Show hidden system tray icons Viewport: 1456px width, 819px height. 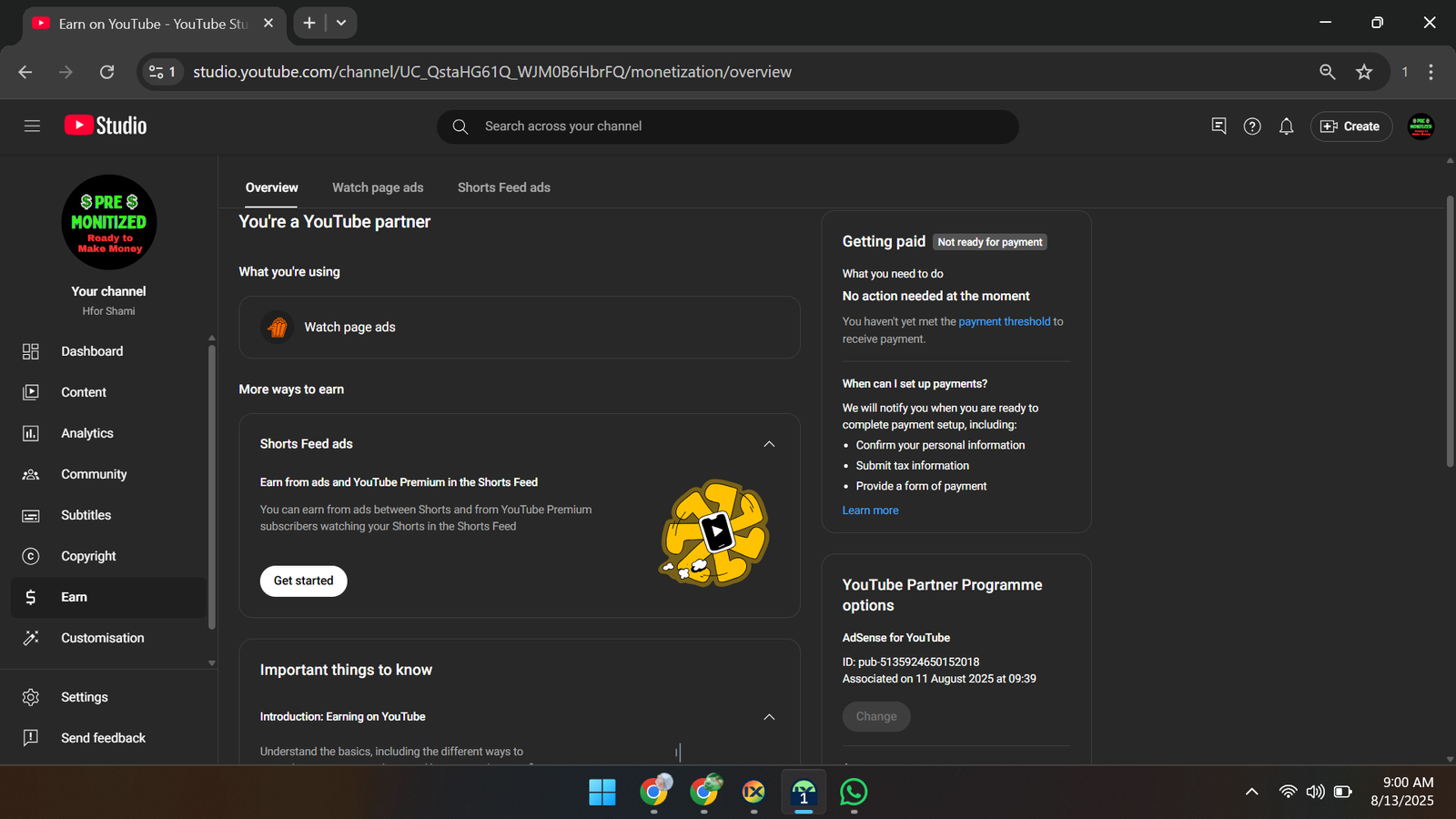pos(1252,792)
